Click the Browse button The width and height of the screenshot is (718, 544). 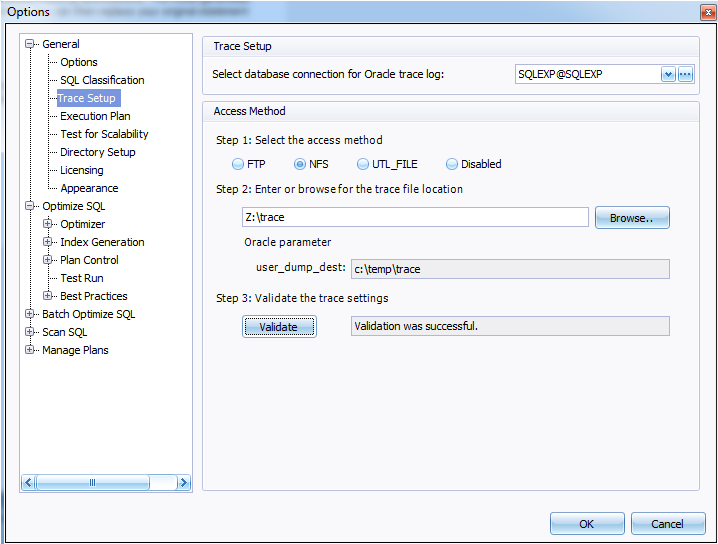click(x=631, y=218)
